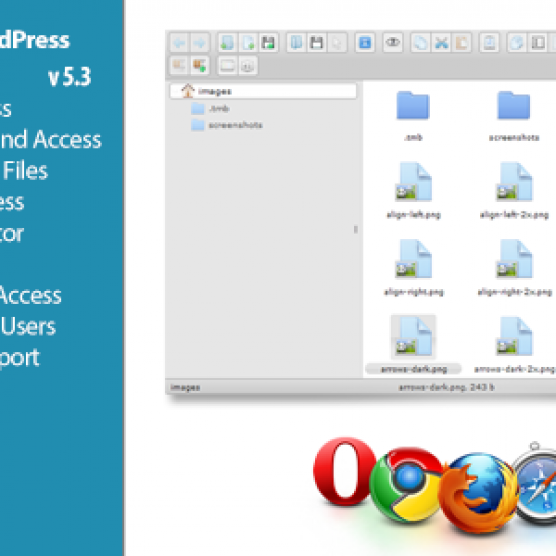Click the 'images' path in the status bar
556x556 pixels.
tap(185, 387)
